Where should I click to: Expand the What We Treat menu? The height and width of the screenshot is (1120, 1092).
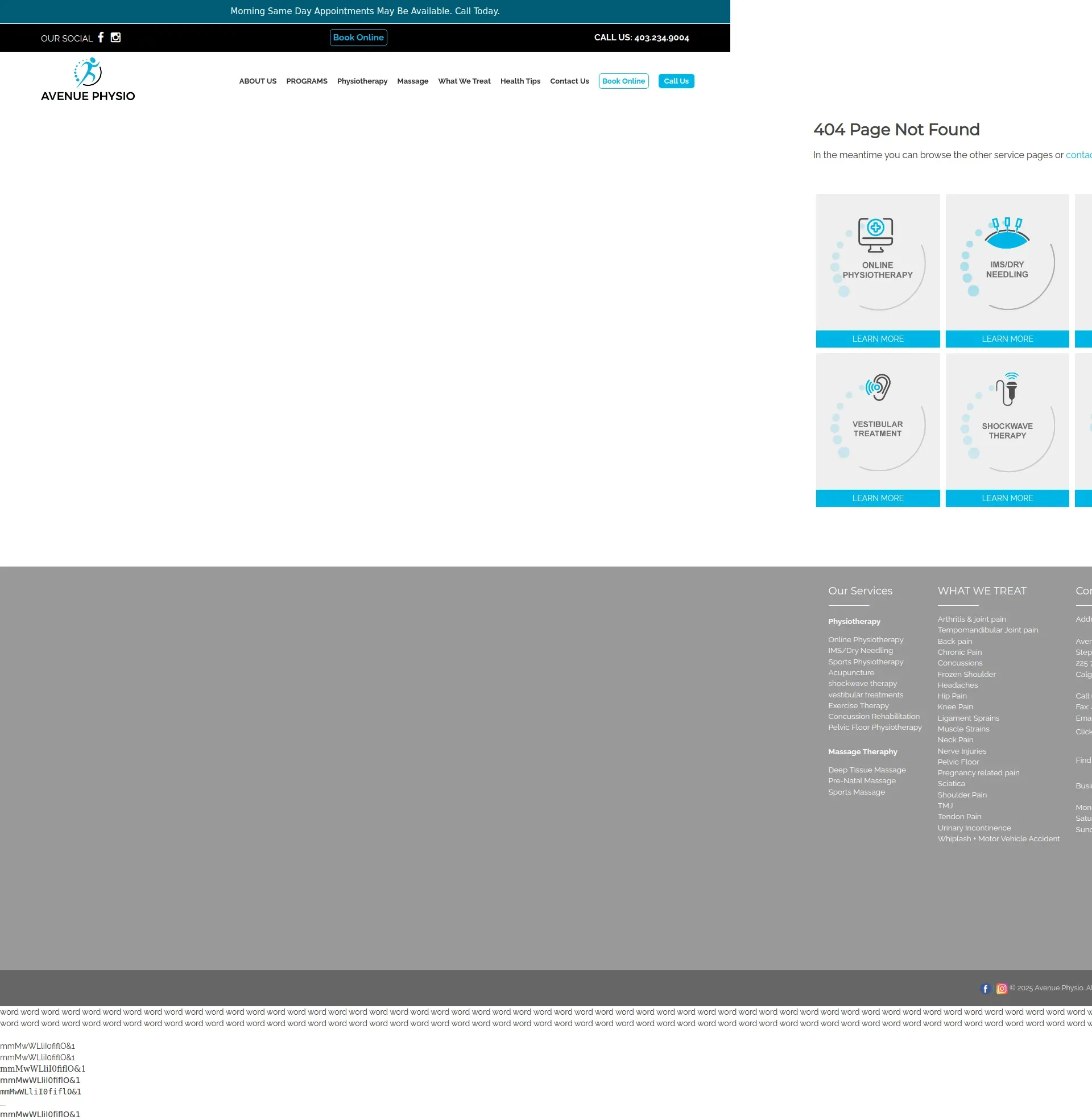point(464,81)
